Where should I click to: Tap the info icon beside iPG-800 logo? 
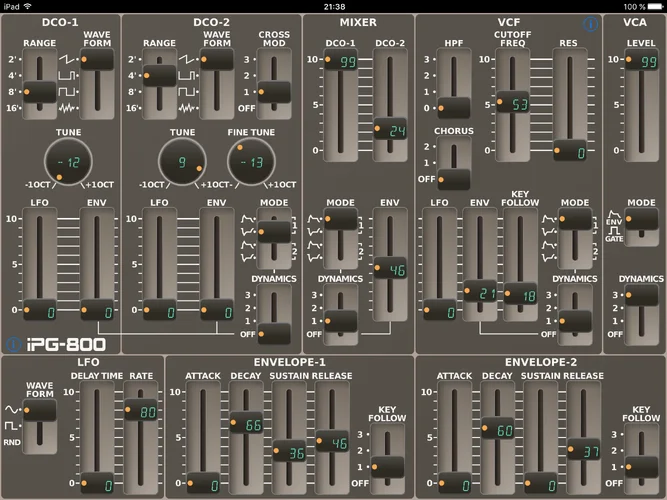pos(12,344)
